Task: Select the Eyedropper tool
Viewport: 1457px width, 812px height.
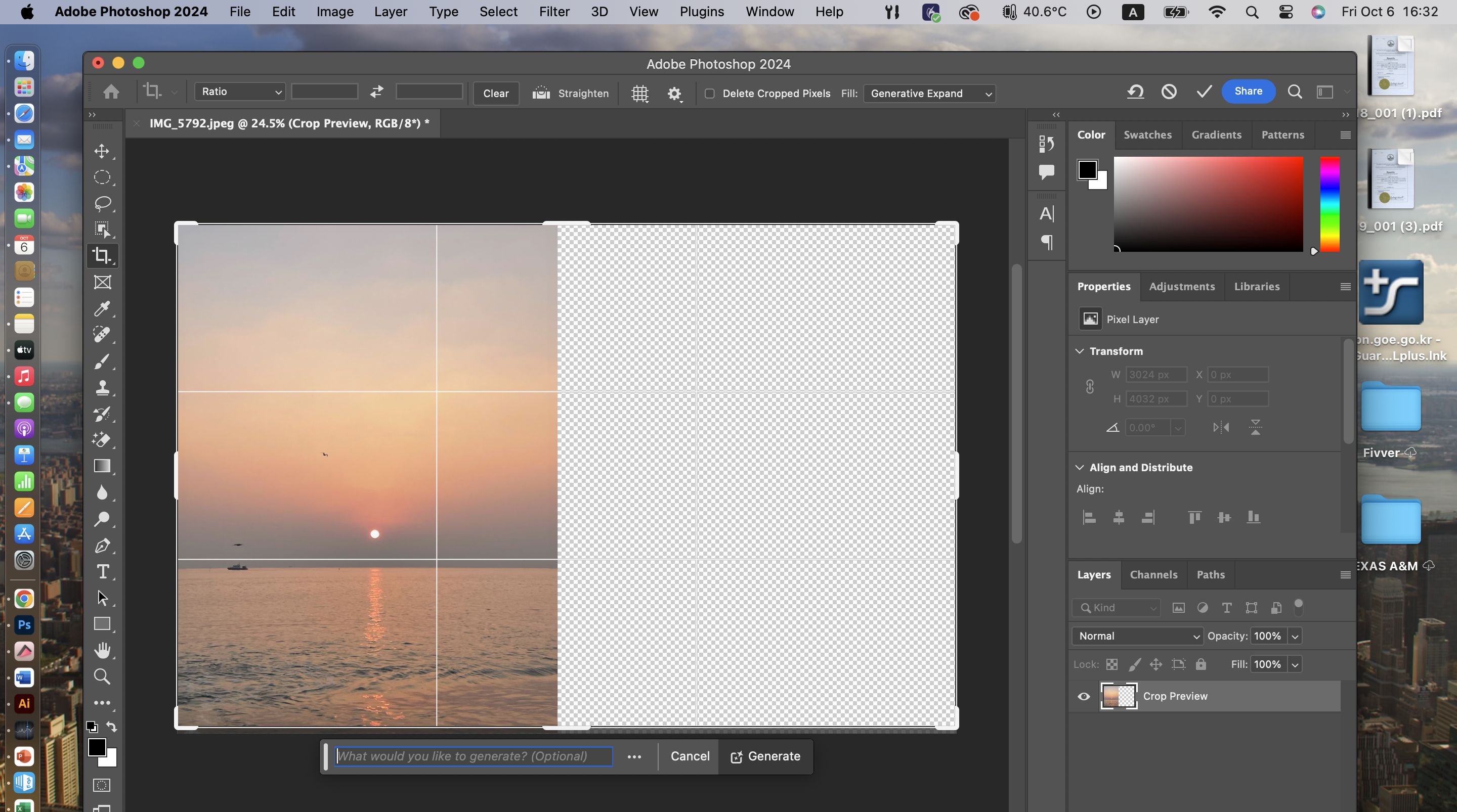Action: [102, 309]
